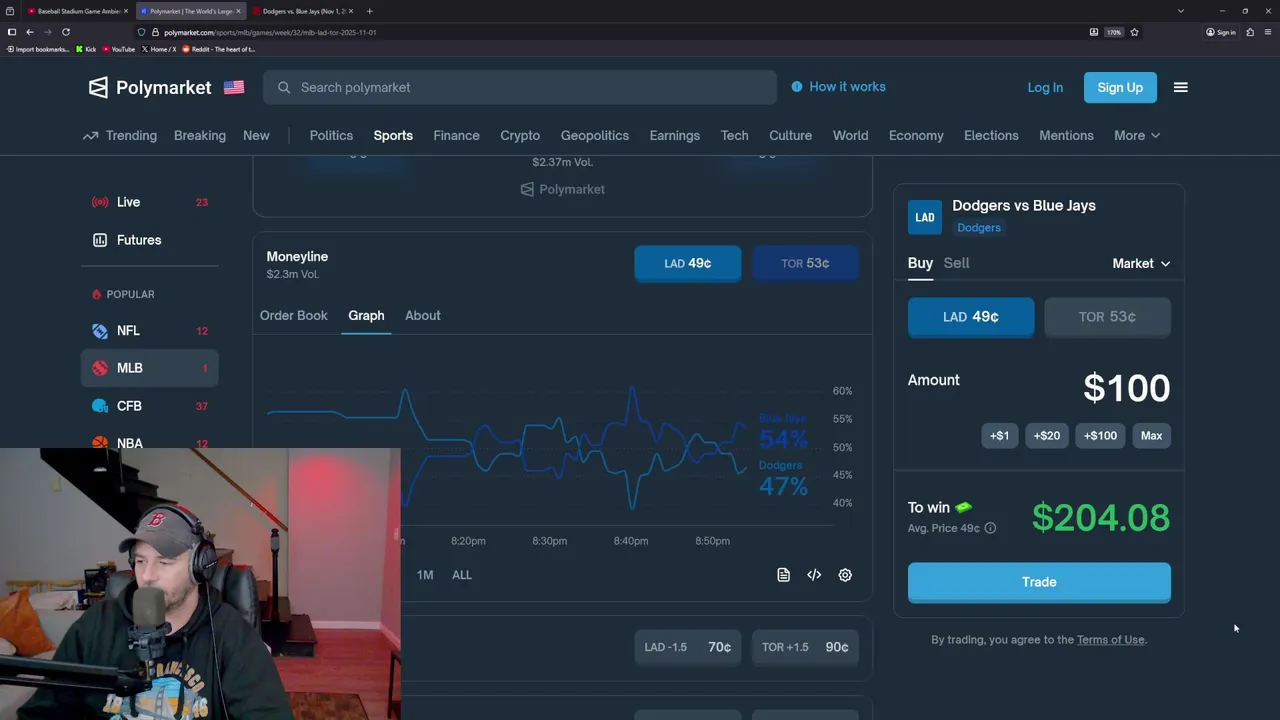Image resolution: width=1280 pixels, height=720 pixels.
Task: Click the $100 amount field
Action: (x=1126, y=388)
